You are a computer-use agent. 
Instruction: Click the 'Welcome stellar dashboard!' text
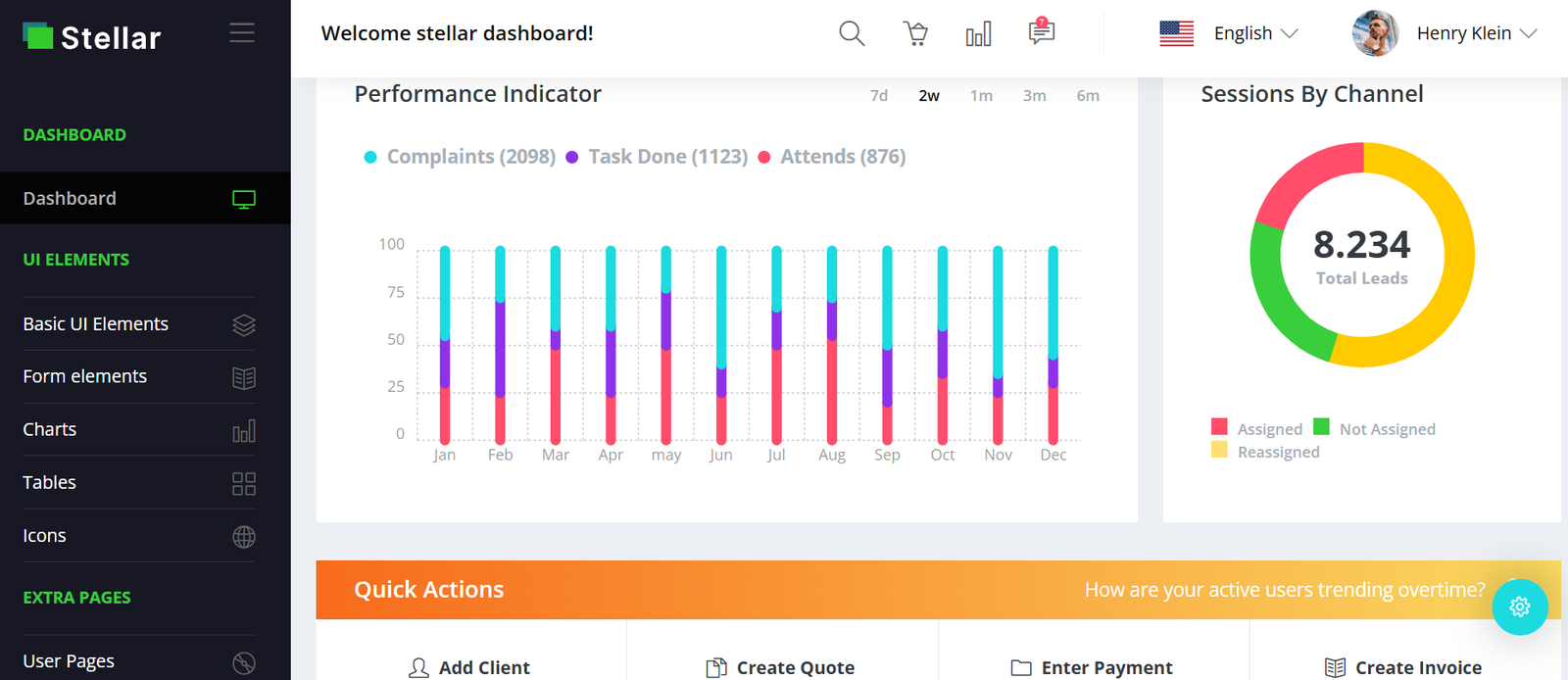click(458, 33)
